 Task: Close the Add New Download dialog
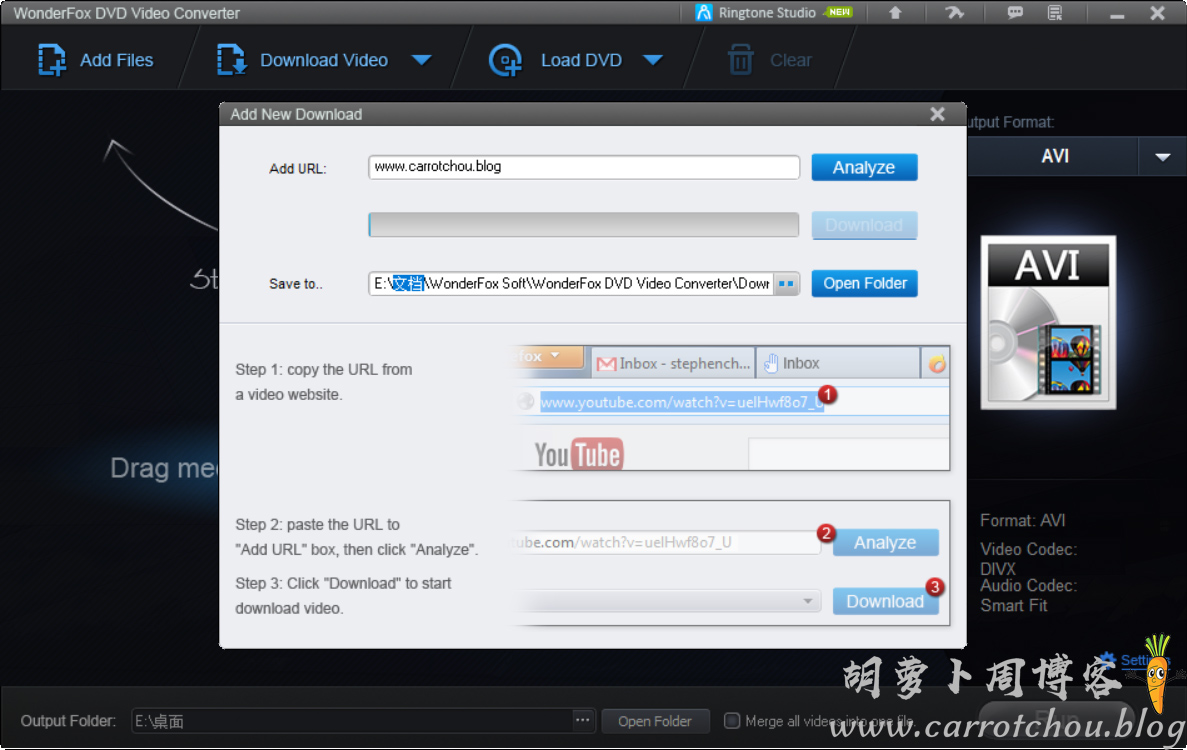[937, 114]
